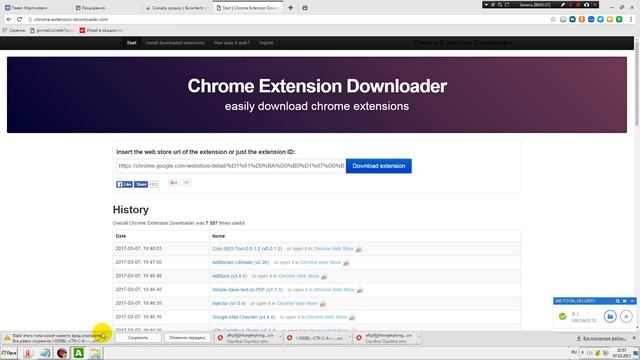
Task: Switch to the Скачать музыку tab
Action: tap(176, 8)
